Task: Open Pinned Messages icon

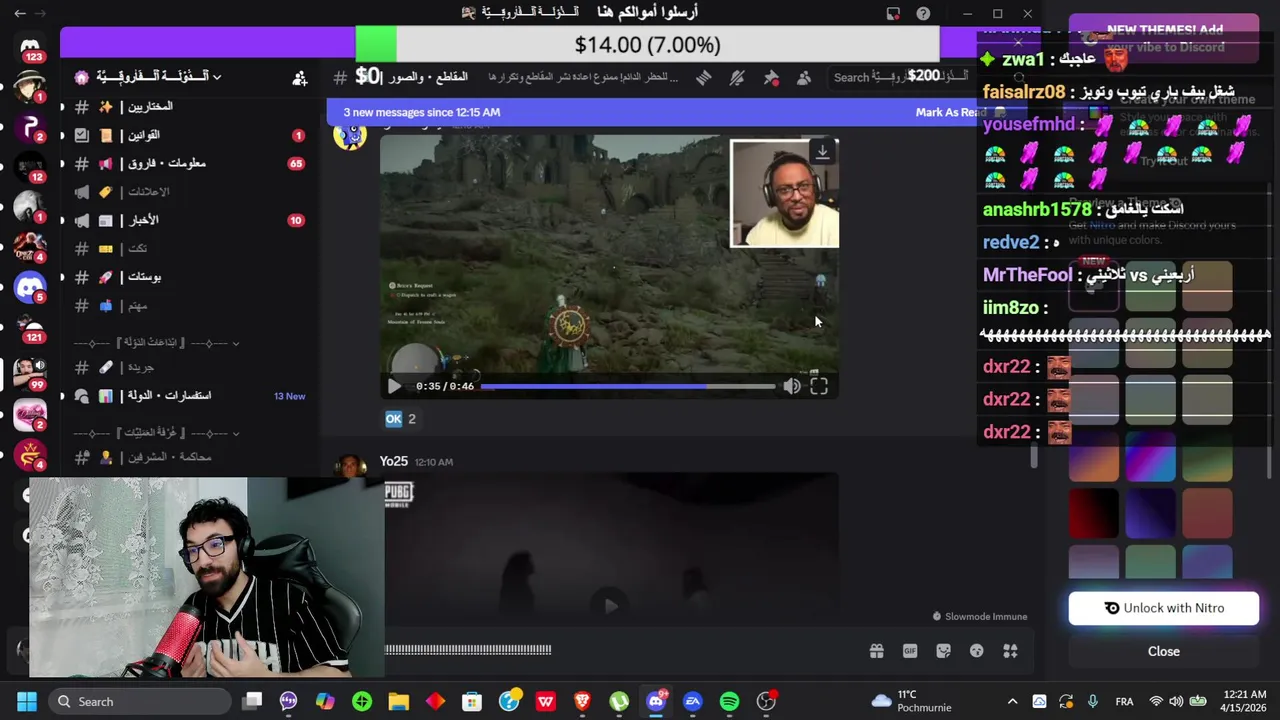Action: [x=771, y=77]
